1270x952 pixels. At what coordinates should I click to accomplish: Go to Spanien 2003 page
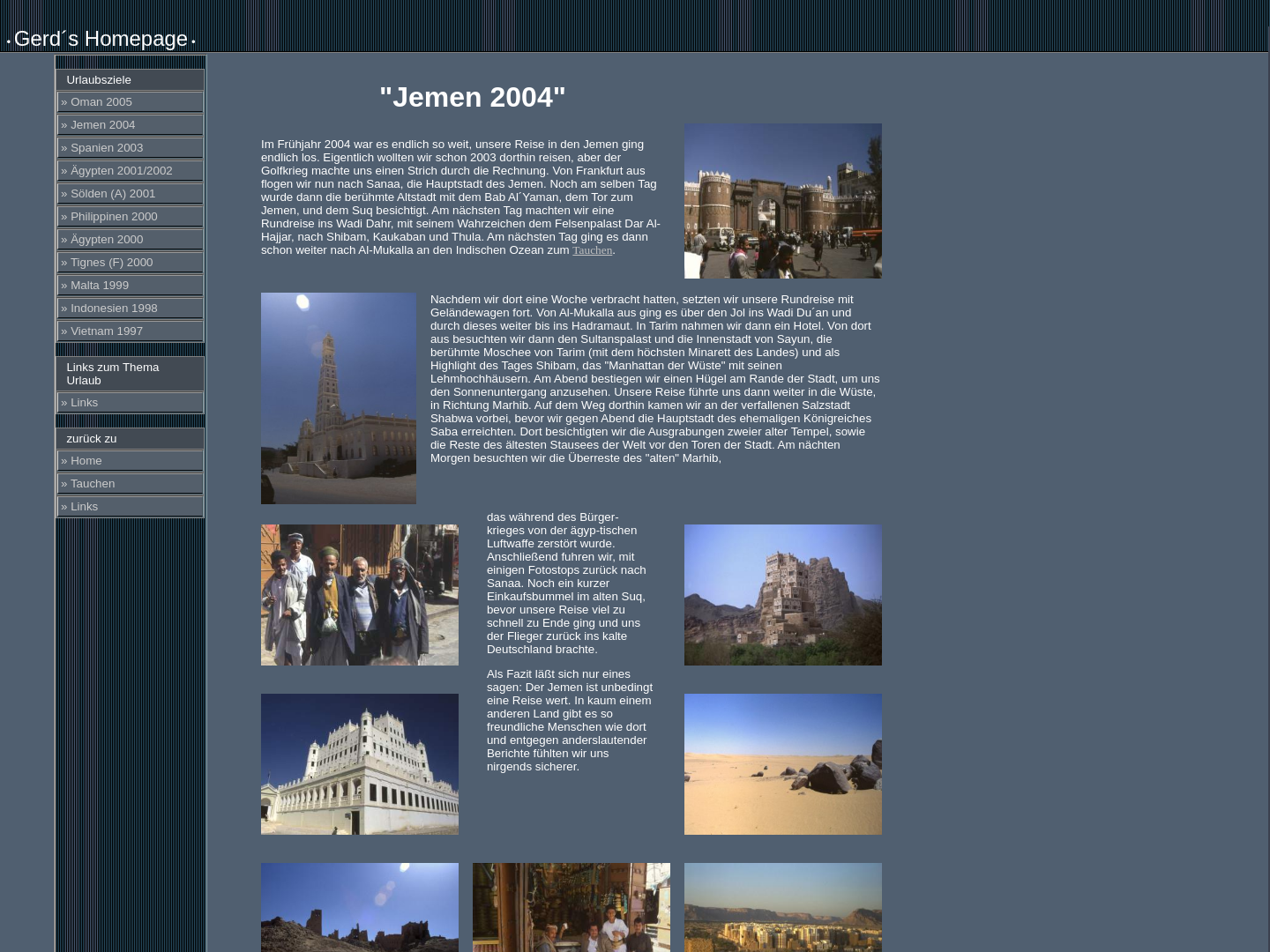(x=131, y=148)
